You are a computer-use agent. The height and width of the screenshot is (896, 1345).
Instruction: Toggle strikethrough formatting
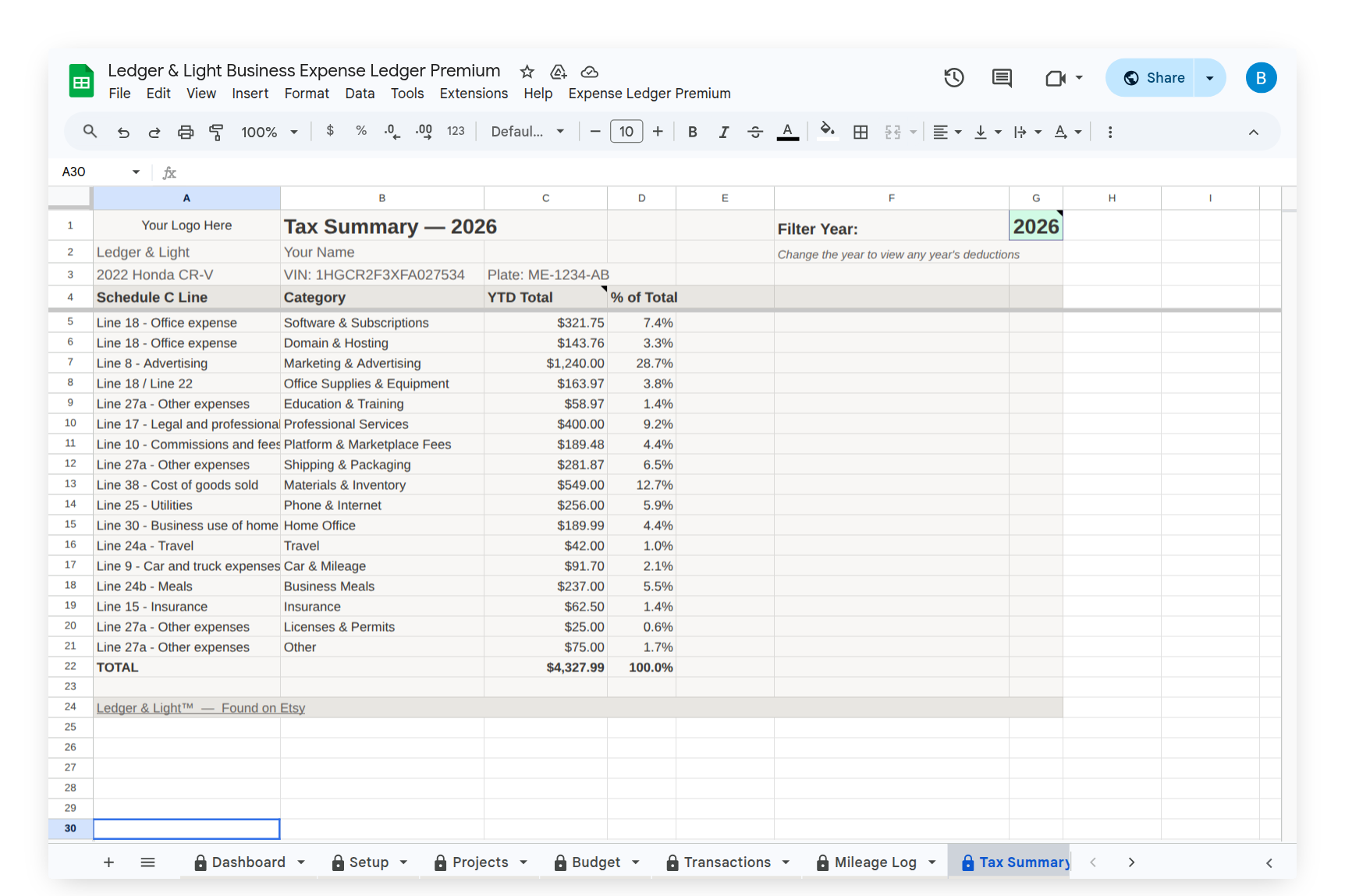(x=755, y=132)
